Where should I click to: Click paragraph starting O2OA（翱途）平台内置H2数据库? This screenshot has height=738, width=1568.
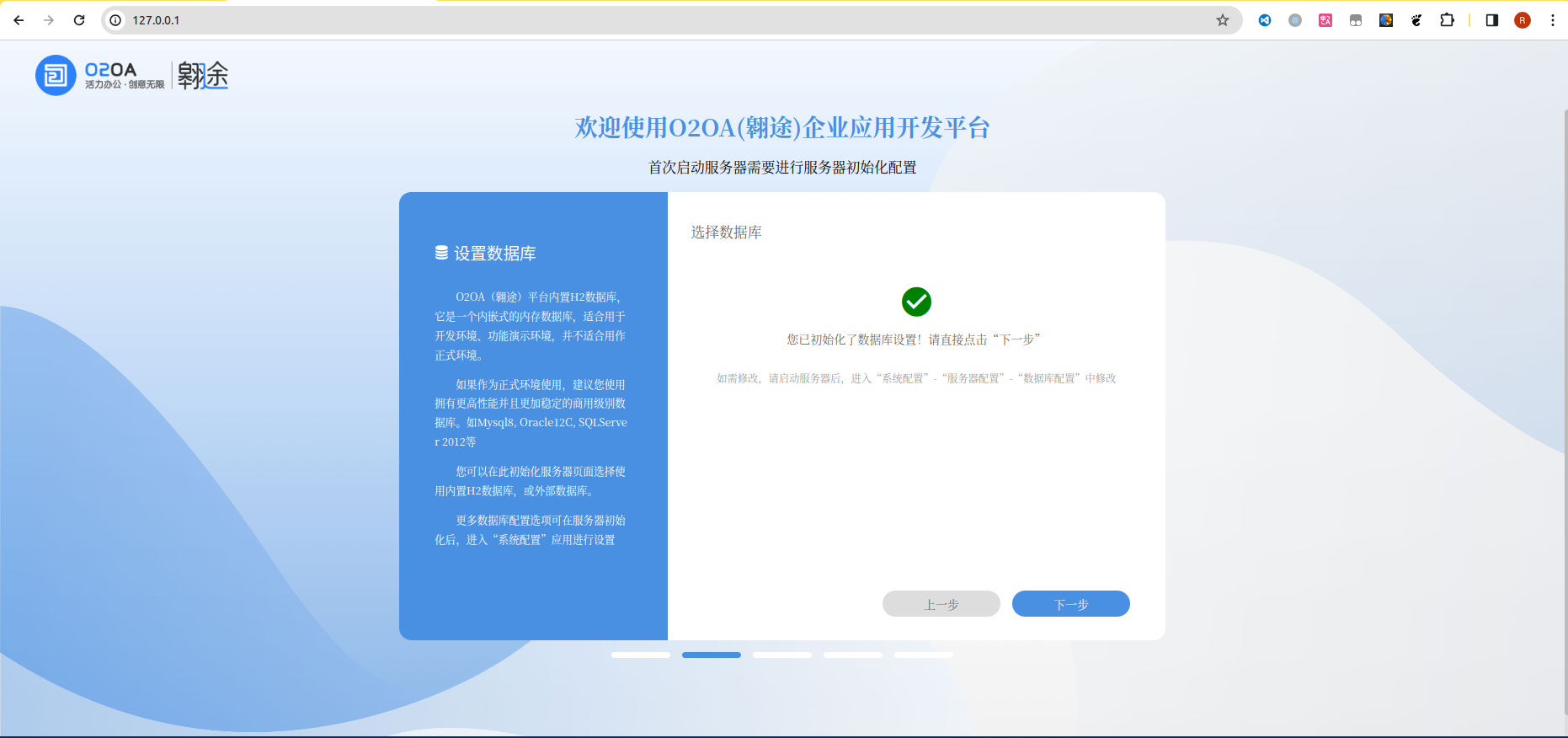point(531,326)
